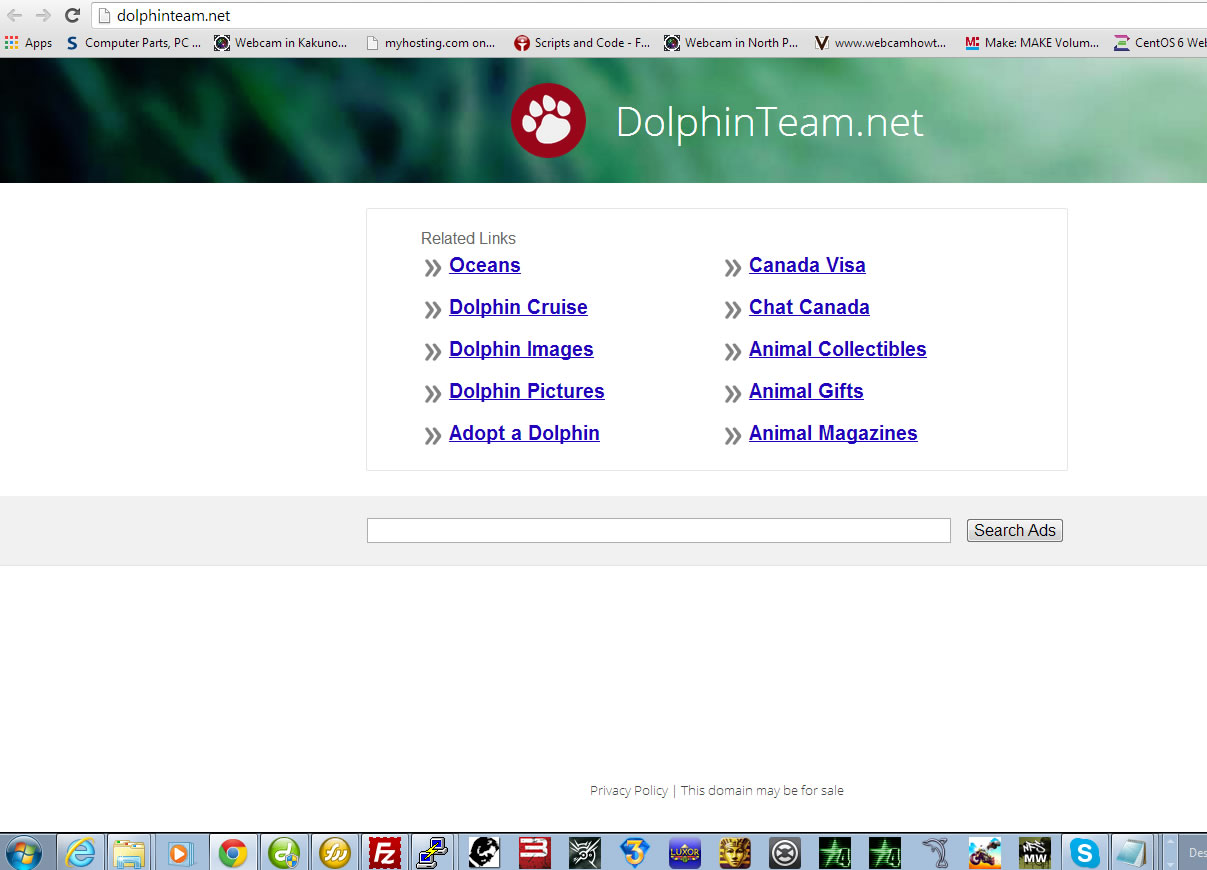Viewport: 1207px width, 870px height.
Task: Open the Webcam in North P... bookmark
Action: click(731, 43)
